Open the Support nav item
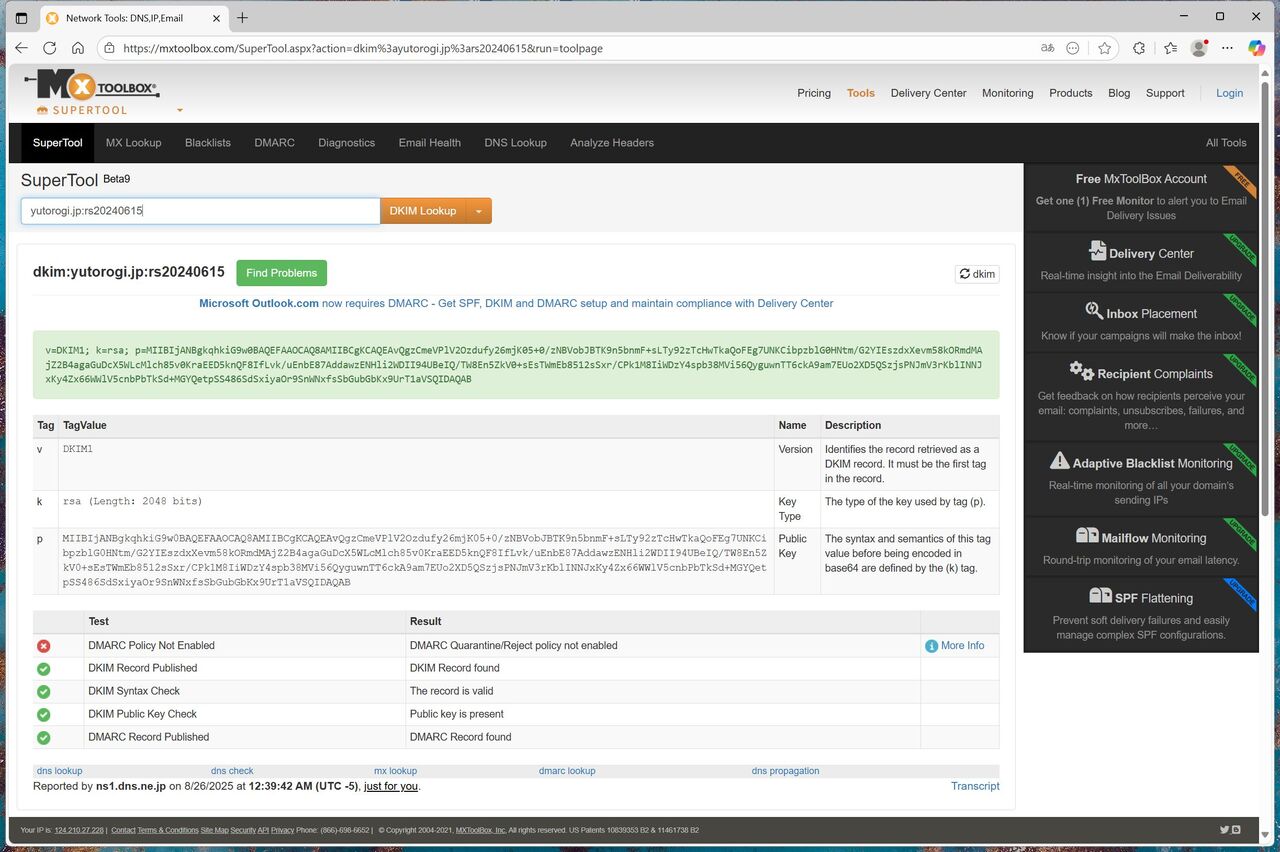Image resolution: width=1280 pixels, height=852 pixels. (x=1165, y=93)
